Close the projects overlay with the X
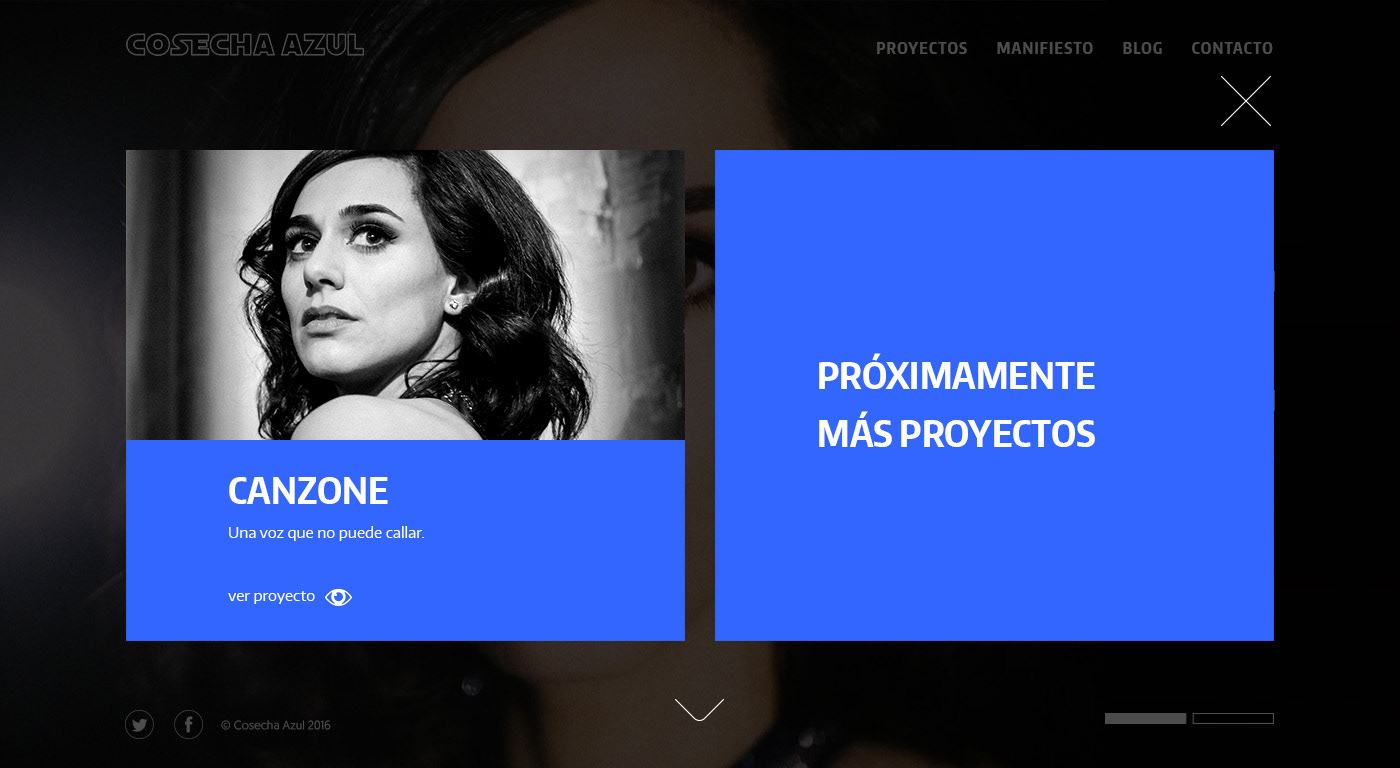This screenshot has width=1400, height=768. tap(1246, 101)
